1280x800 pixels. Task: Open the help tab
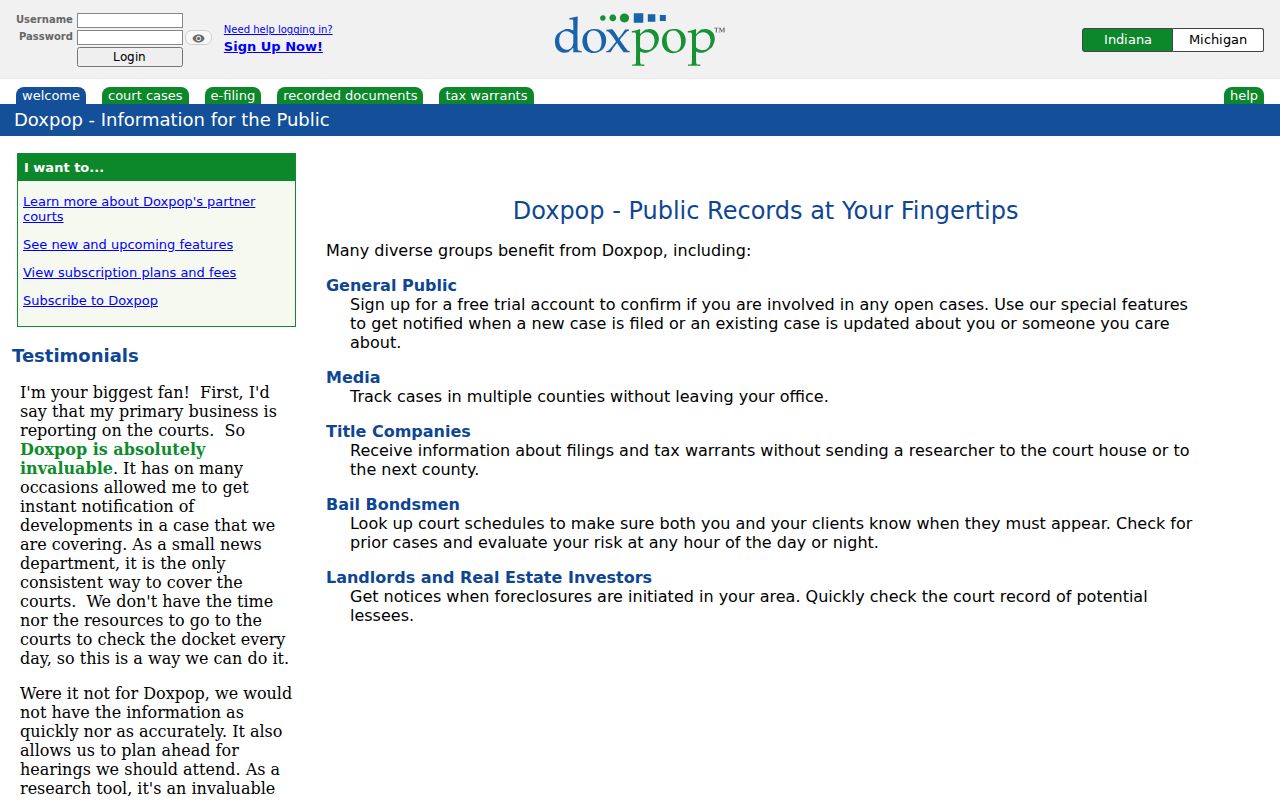tap(1244, 96)
